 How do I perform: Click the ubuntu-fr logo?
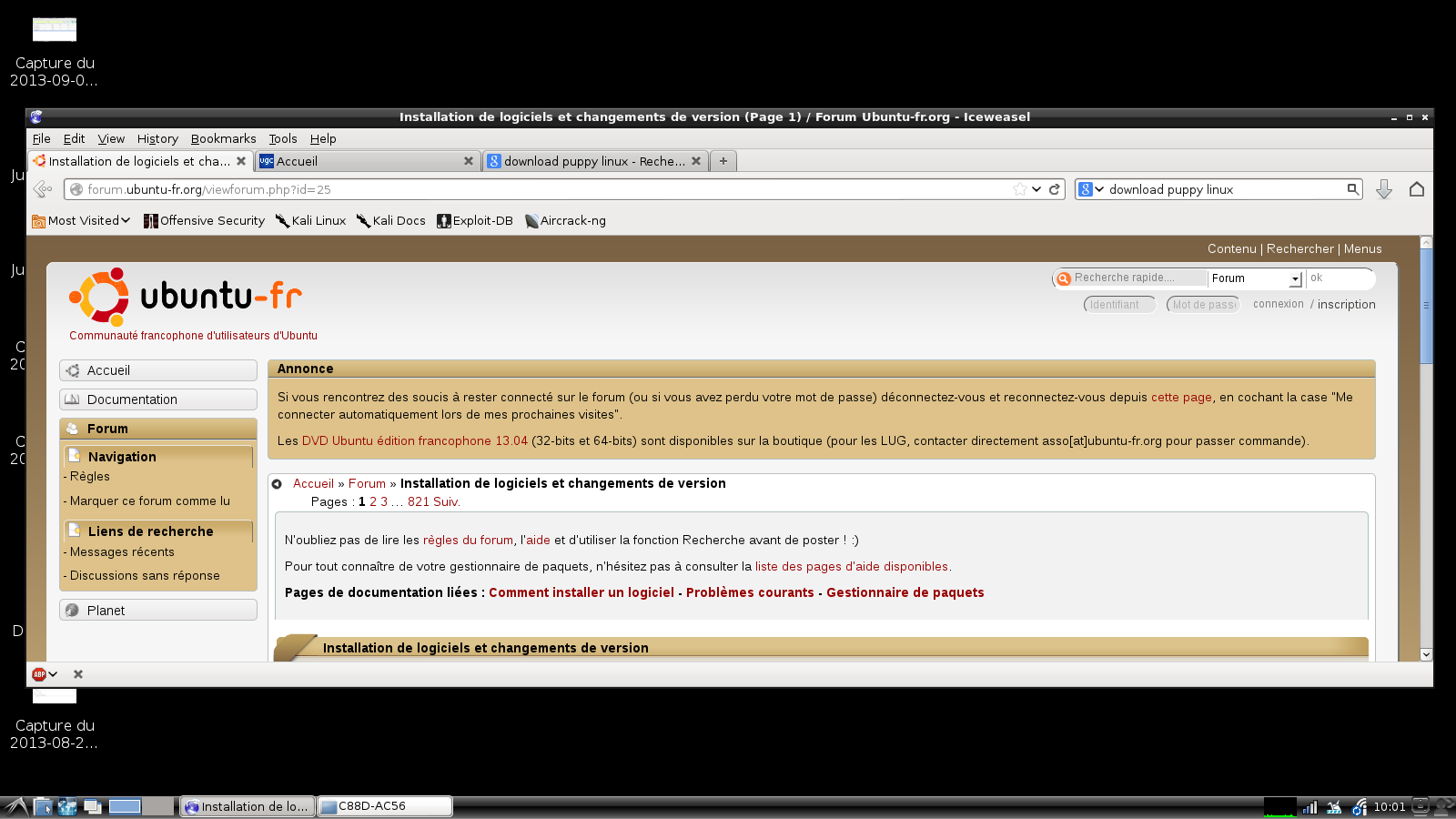coord(186,297)
